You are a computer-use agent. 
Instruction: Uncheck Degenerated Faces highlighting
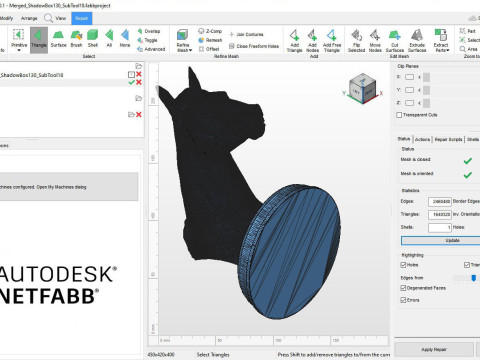[x=403, y=288]
